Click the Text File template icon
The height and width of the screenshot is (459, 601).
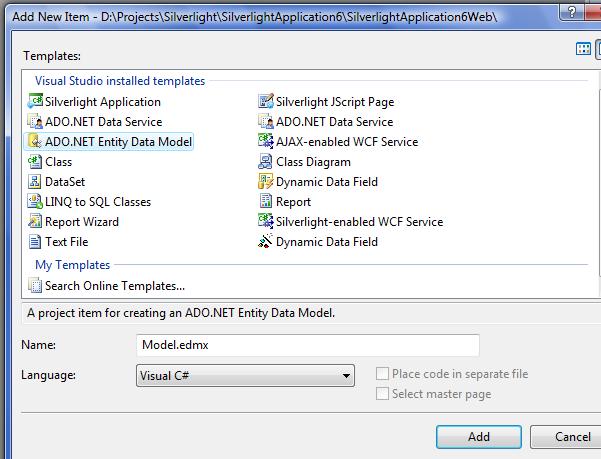(36, 242)
